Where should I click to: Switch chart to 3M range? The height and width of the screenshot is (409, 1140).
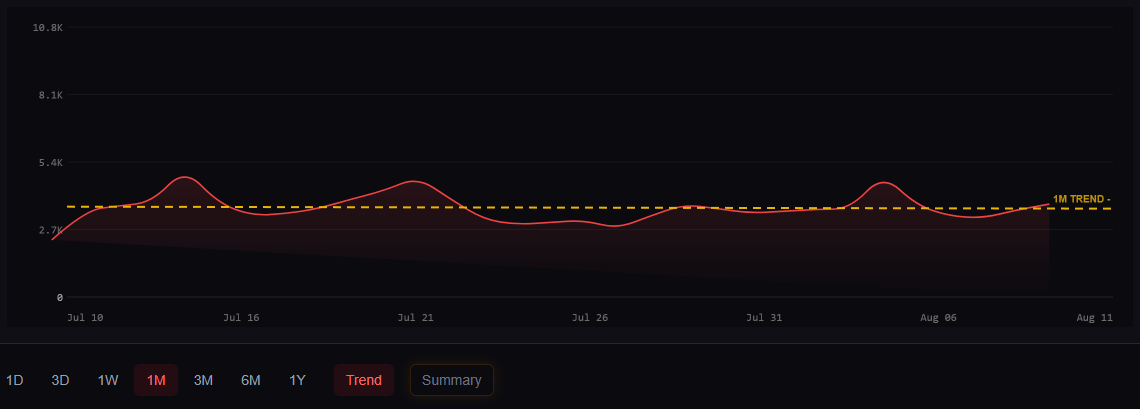point(204,380)
